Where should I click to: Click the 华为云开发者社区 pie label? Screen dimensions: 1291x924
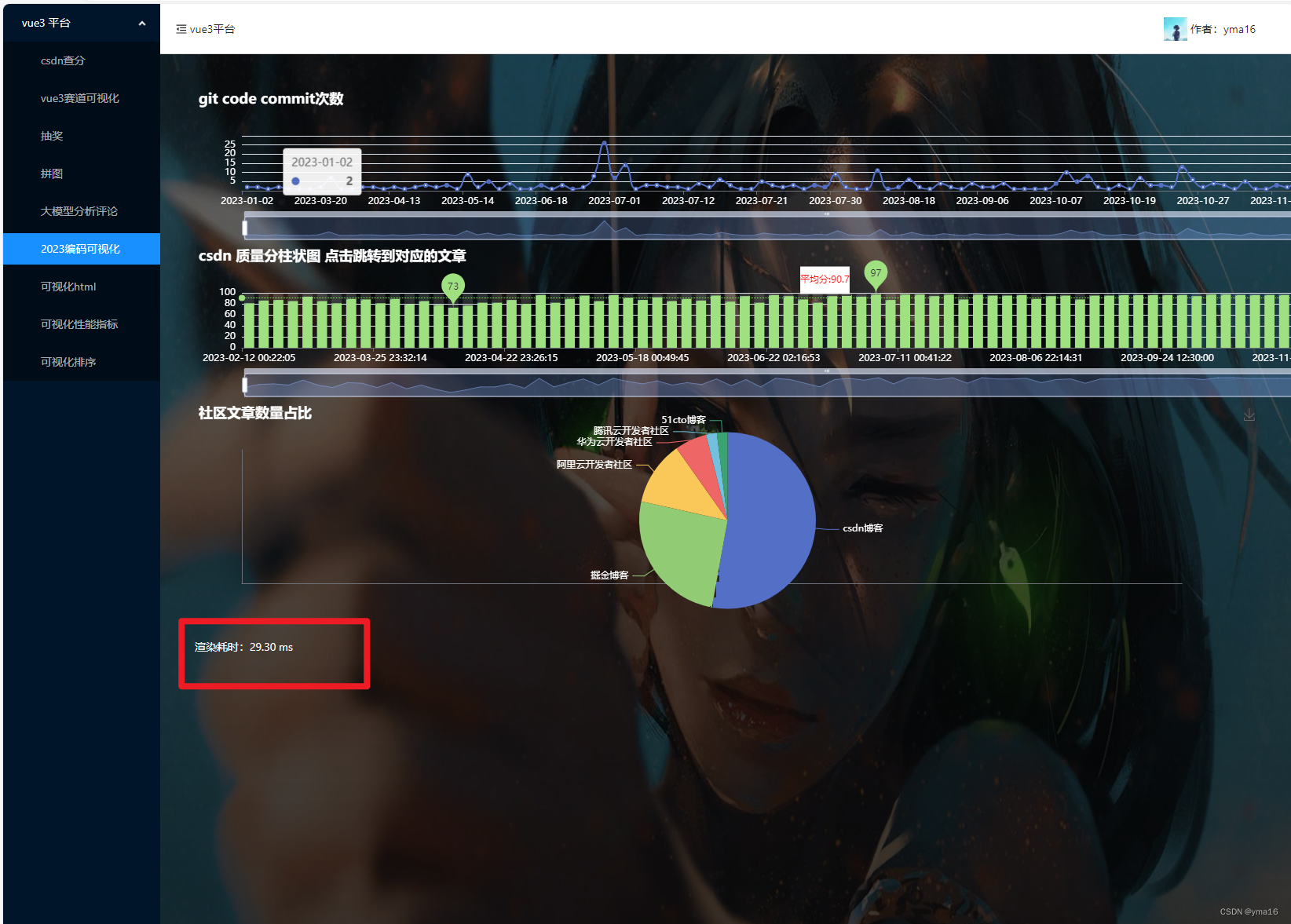point(614,442)
